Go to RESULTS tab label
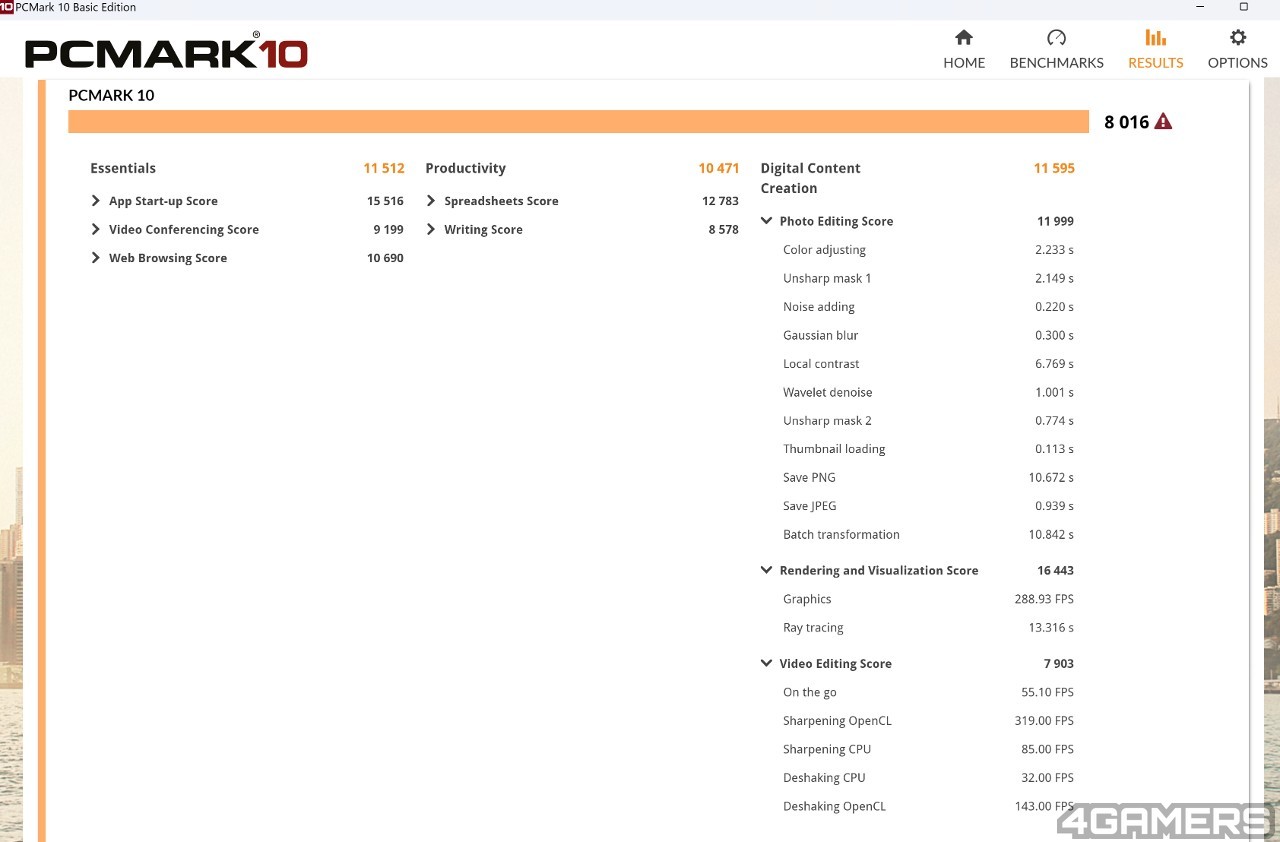1280x842 pixels. click(x=1155, y=63)
